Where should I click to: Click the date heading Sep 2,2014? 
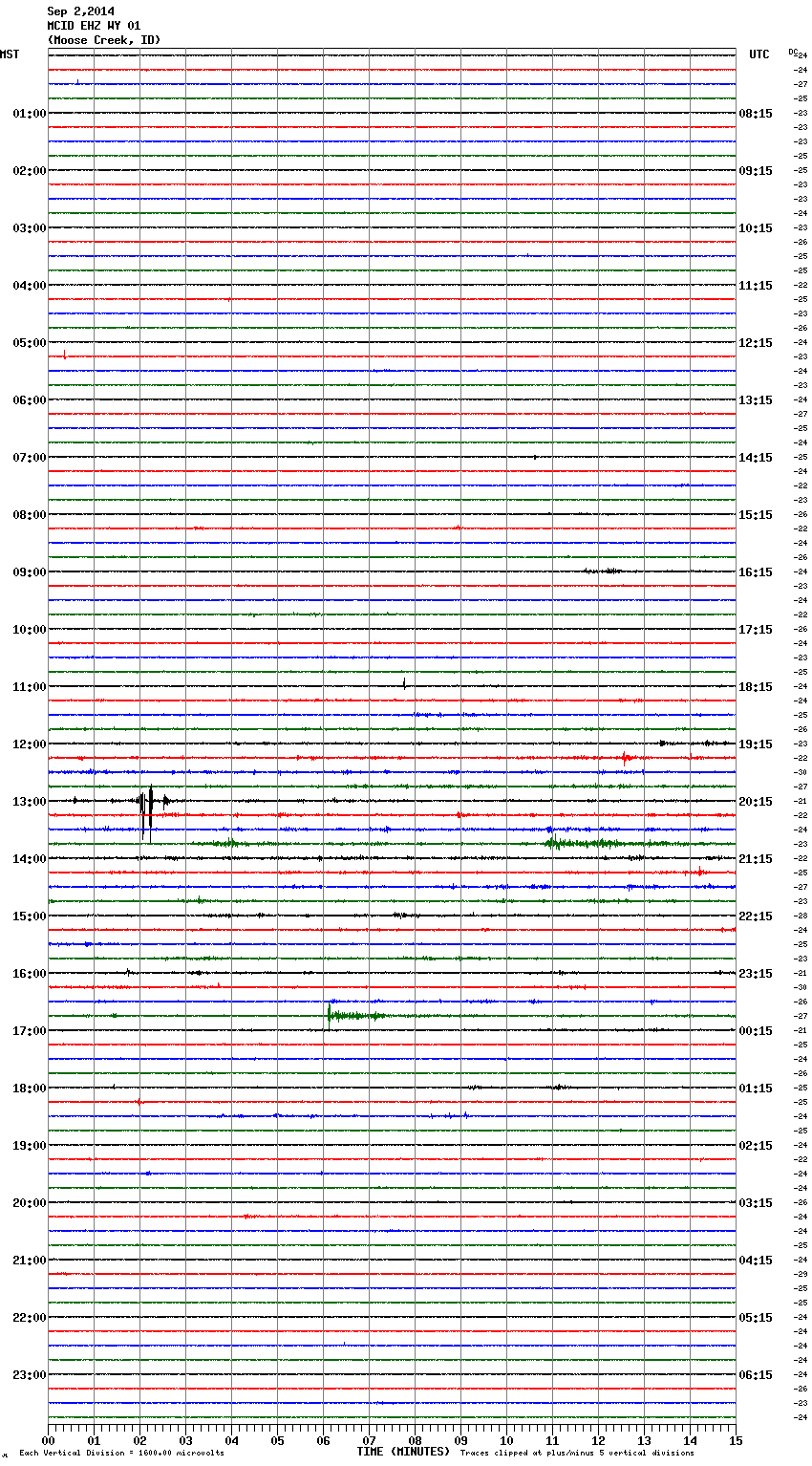(80, 11)
